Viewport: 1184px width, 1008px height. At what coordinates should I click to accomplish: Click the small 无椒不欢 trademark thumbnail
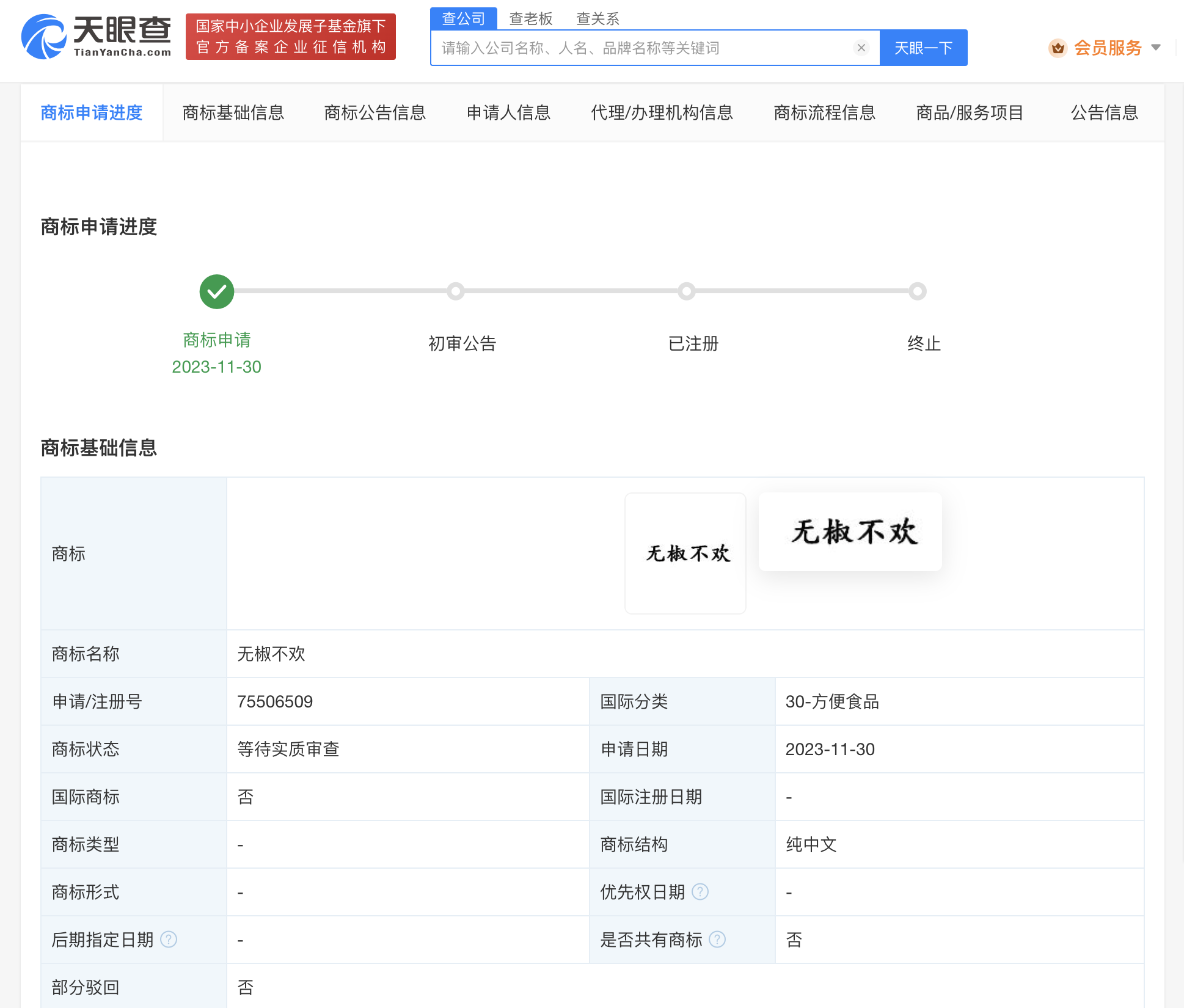coord(685,553)
